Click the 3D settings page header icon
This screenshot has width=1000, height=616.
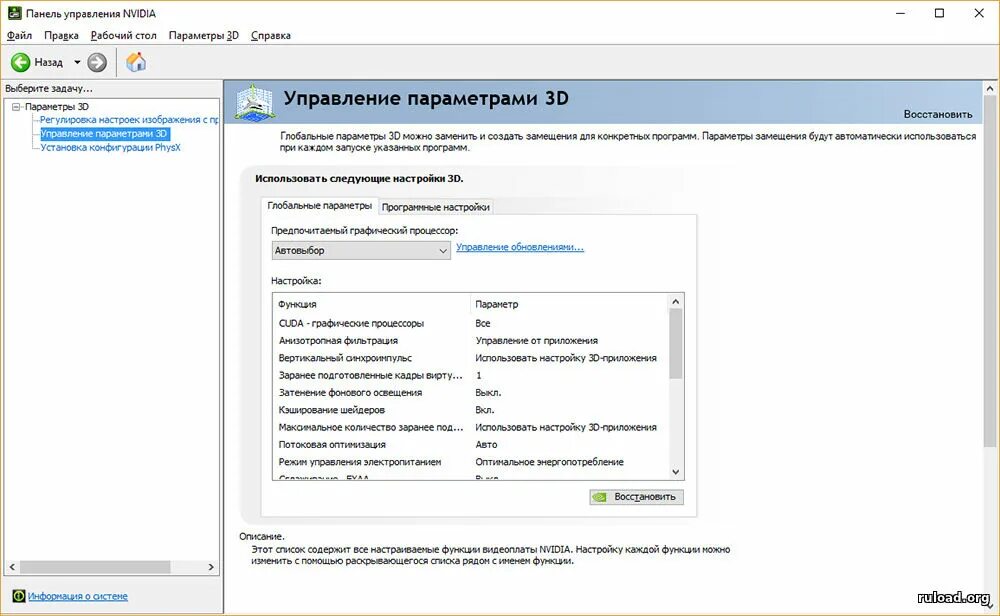click(x=254, y=102)
